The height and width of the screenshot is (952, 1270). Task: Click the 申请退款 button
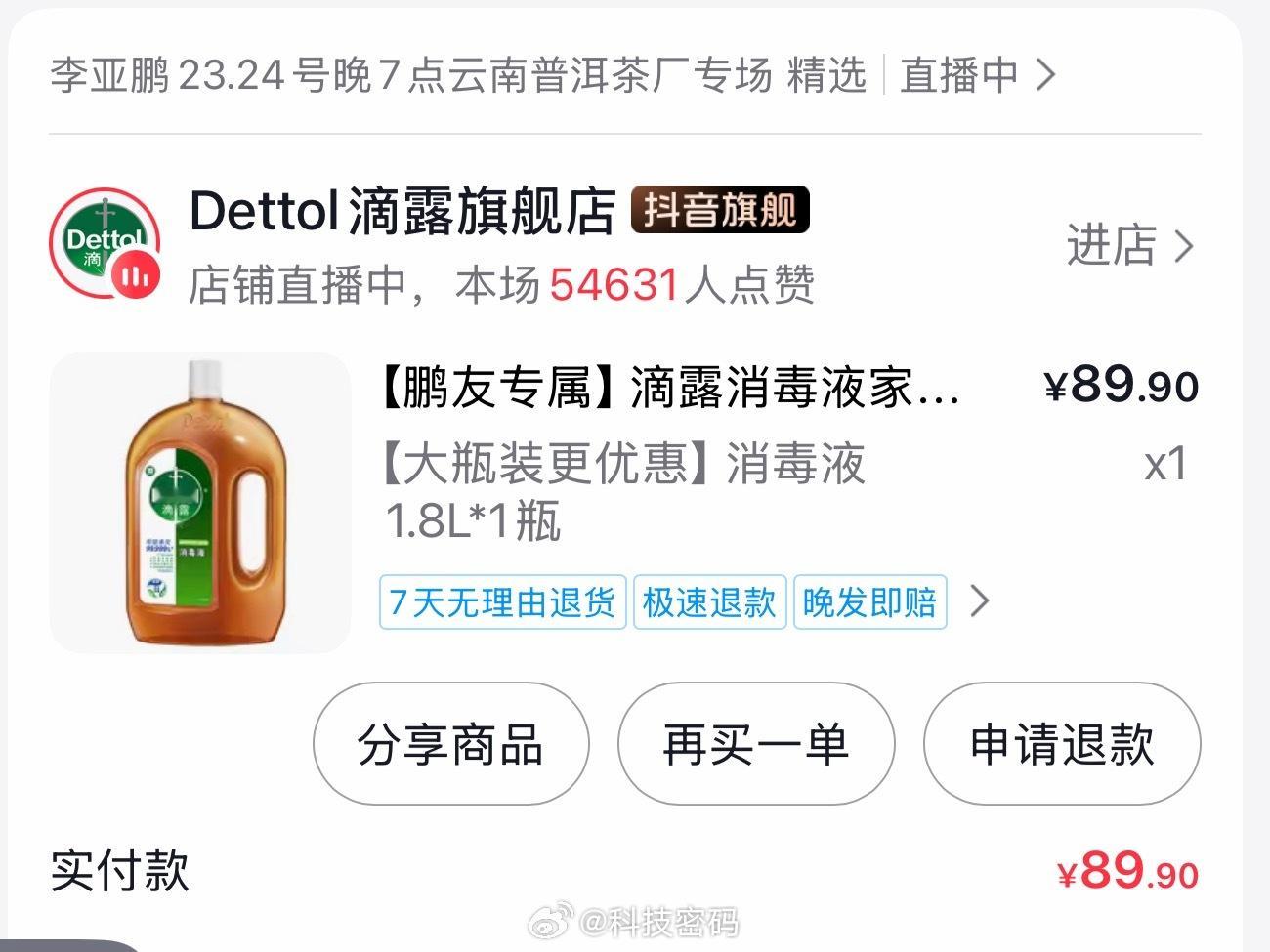click(1062, 744)
